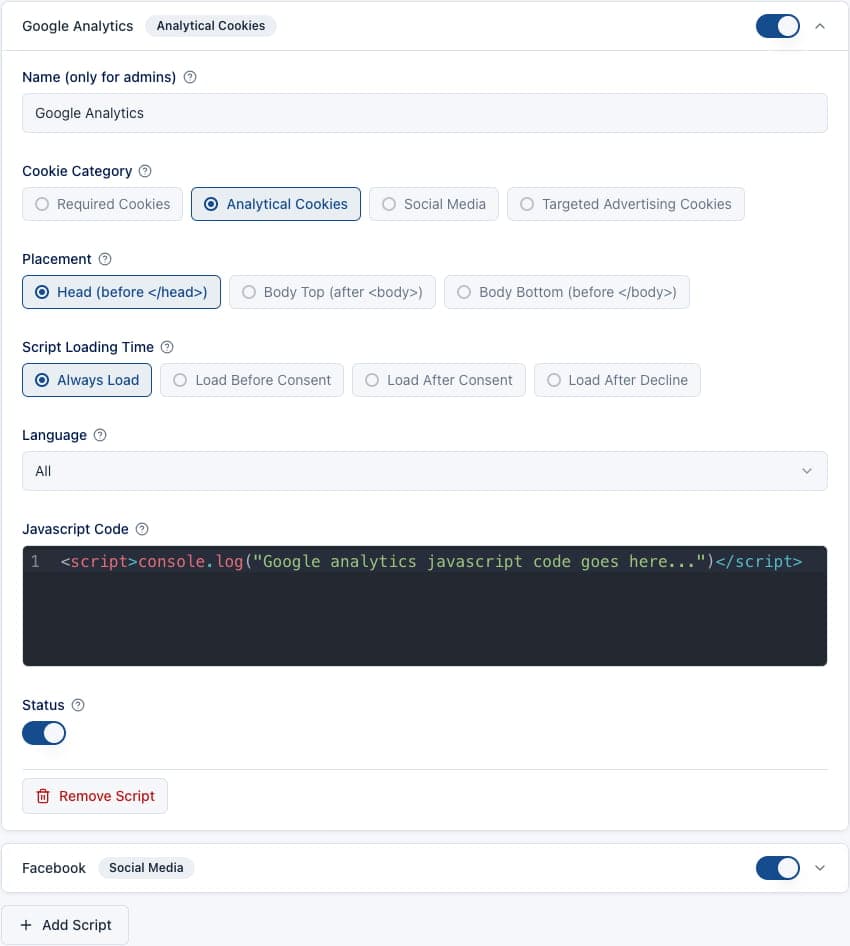
Task: Click help icon next to Name field
Action: 190,77
